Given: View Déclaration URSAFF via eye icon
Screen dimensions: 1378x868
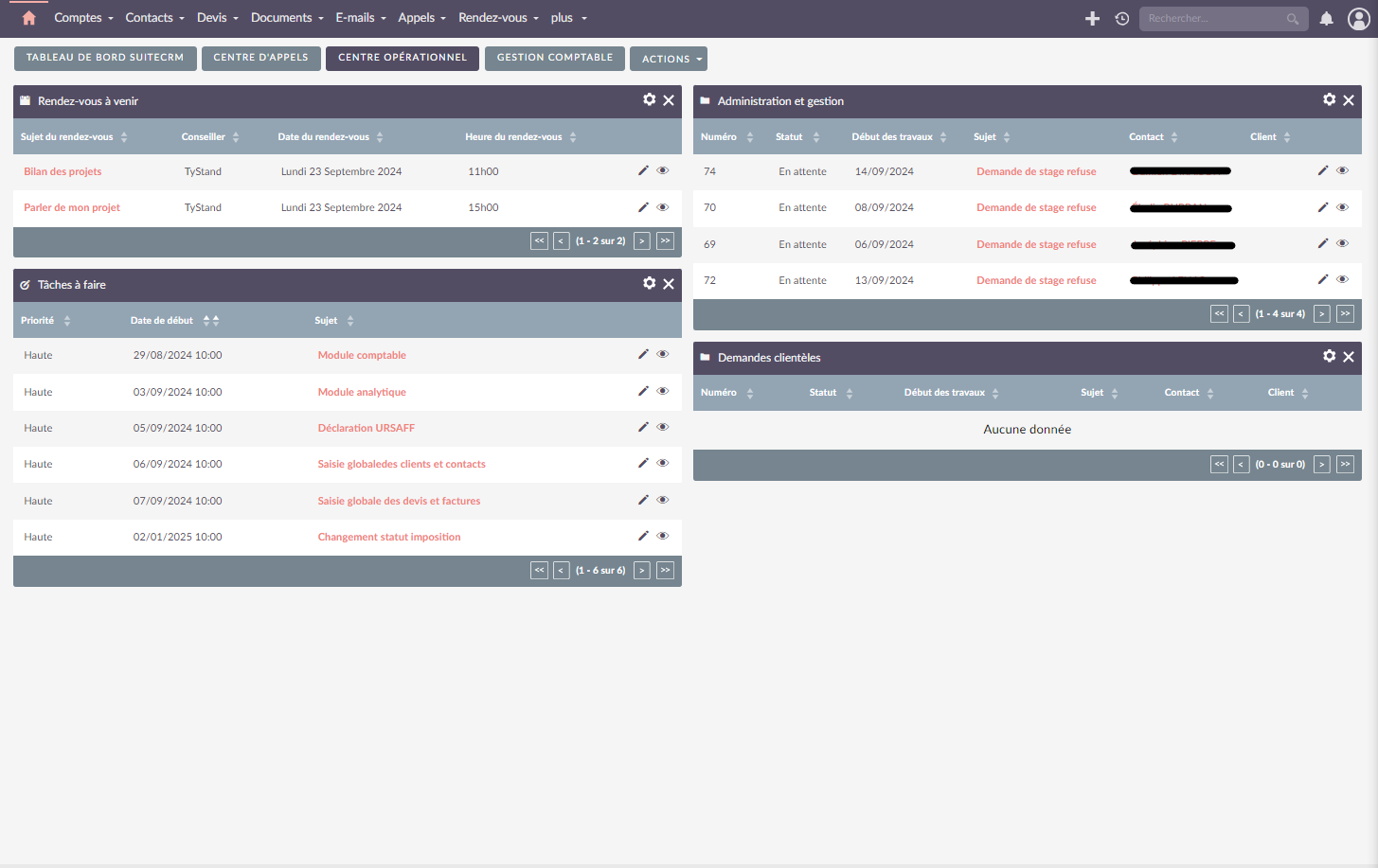Looking at the screenshot, I should tap(663, 427).
